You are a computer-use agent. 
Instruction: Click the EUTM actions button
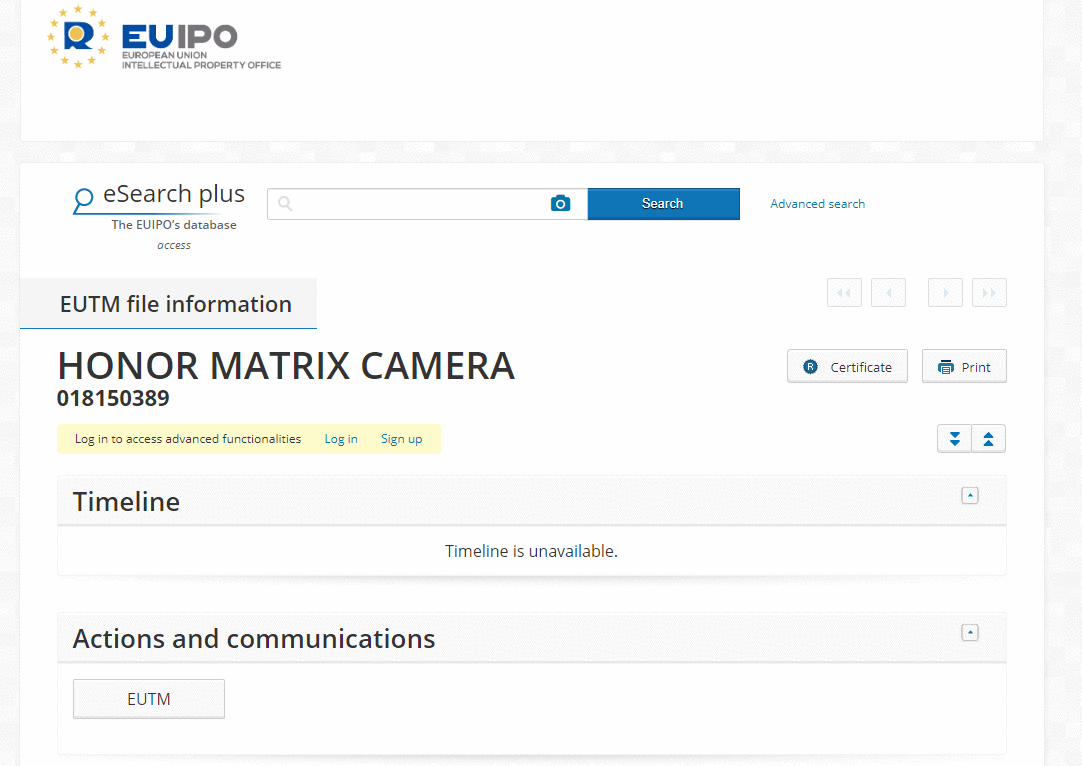tap(149, 699)
